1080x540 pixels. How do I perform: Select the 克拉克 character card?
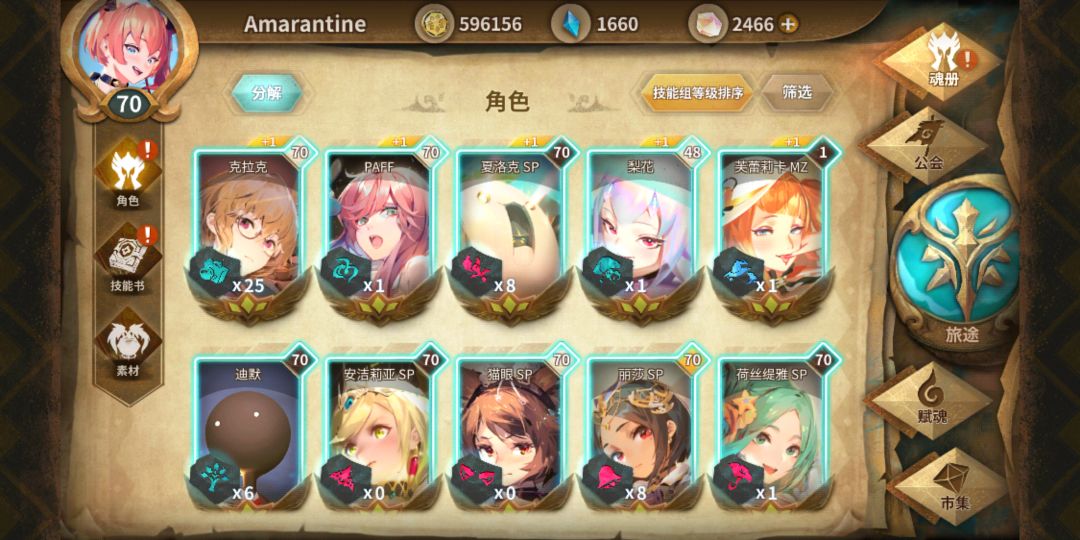coord(249,226)
